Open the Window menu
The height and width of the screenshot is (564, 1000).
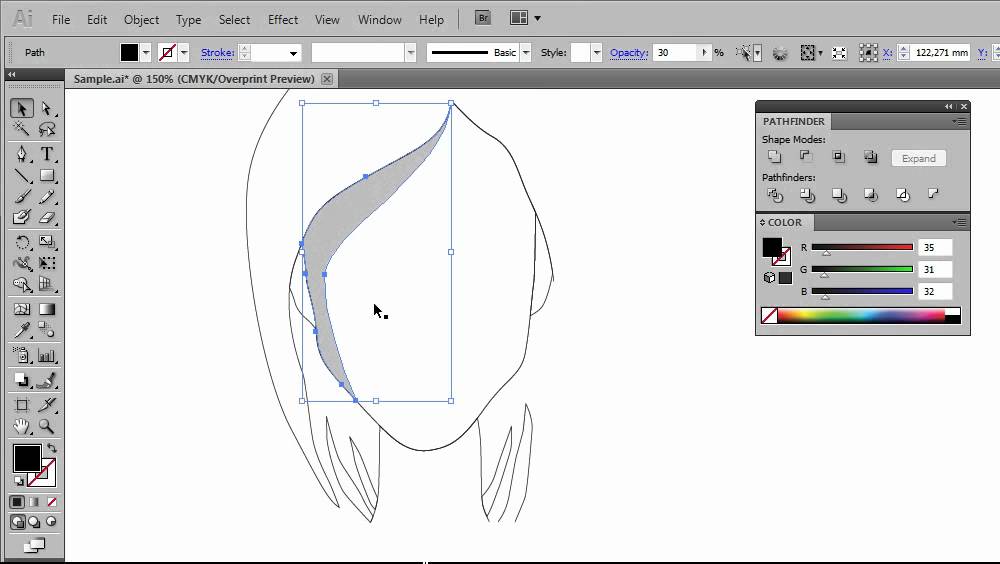379,20
